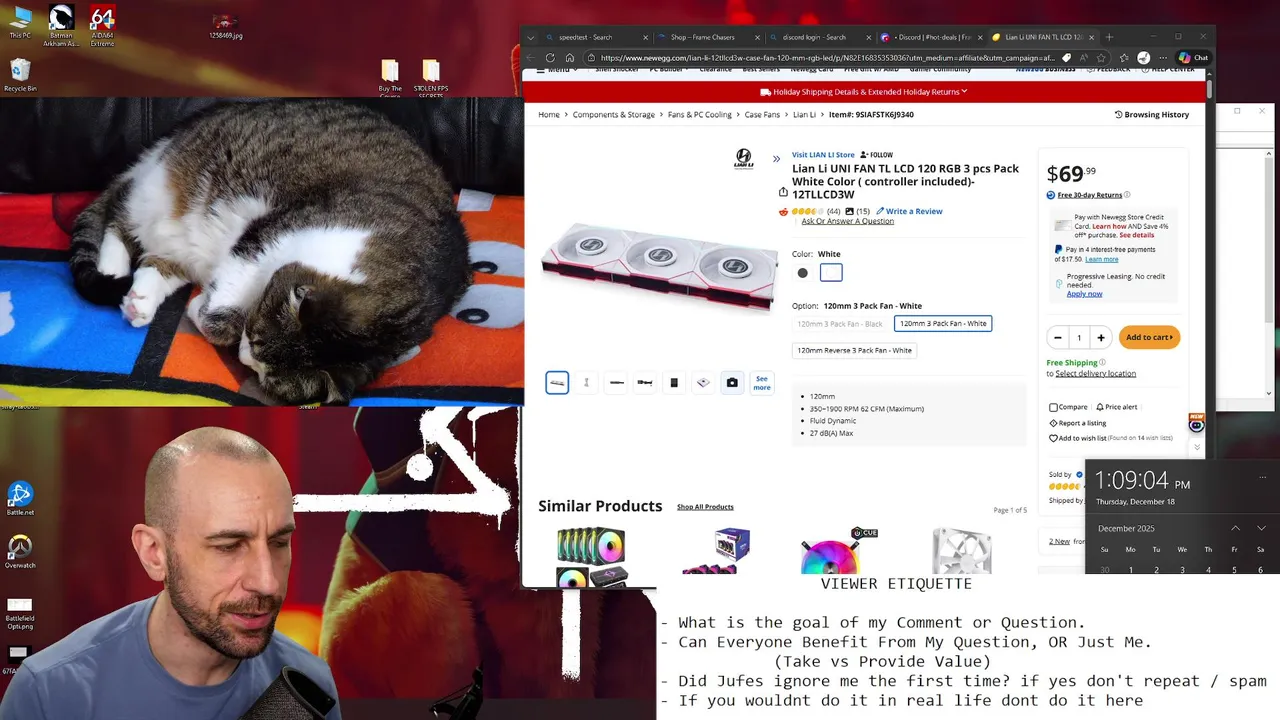Open Copilot Chat button in browser
Screen dimensions: 1280x720
point(1193,58)
